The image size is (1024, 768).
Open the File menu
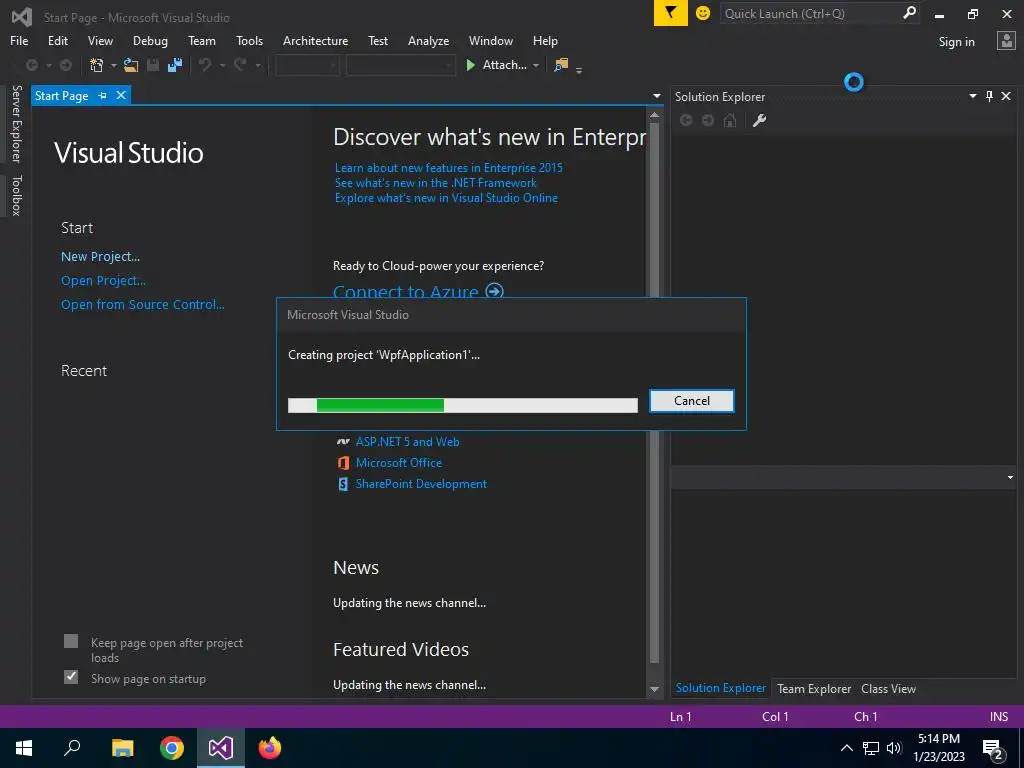tap(19, 40)
